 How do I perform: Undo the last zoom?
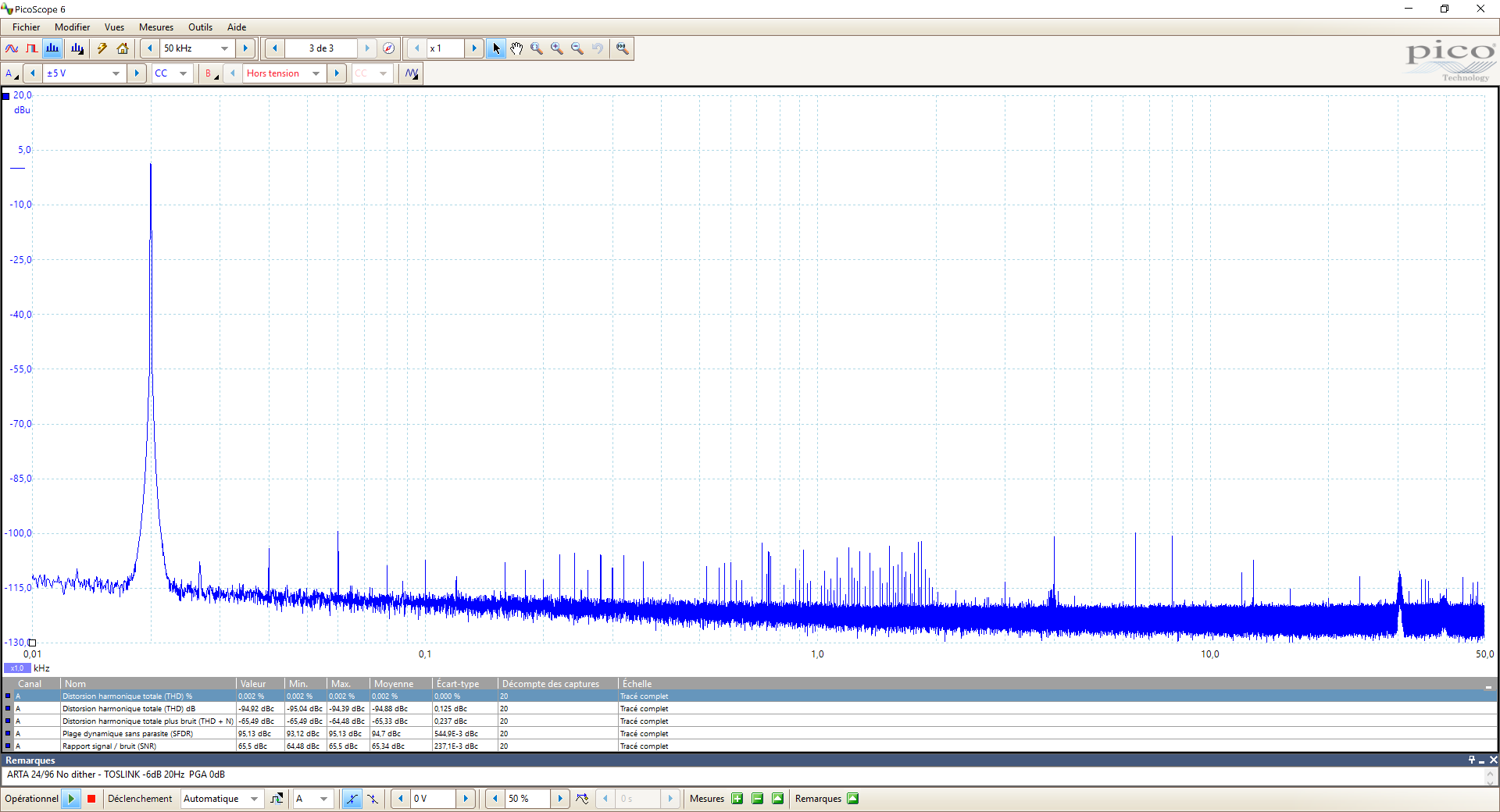pos(598,48)
